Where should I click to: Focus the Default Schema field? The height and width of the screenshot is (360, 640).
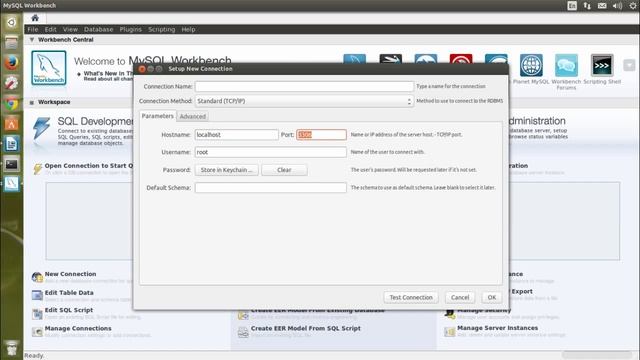271,188
